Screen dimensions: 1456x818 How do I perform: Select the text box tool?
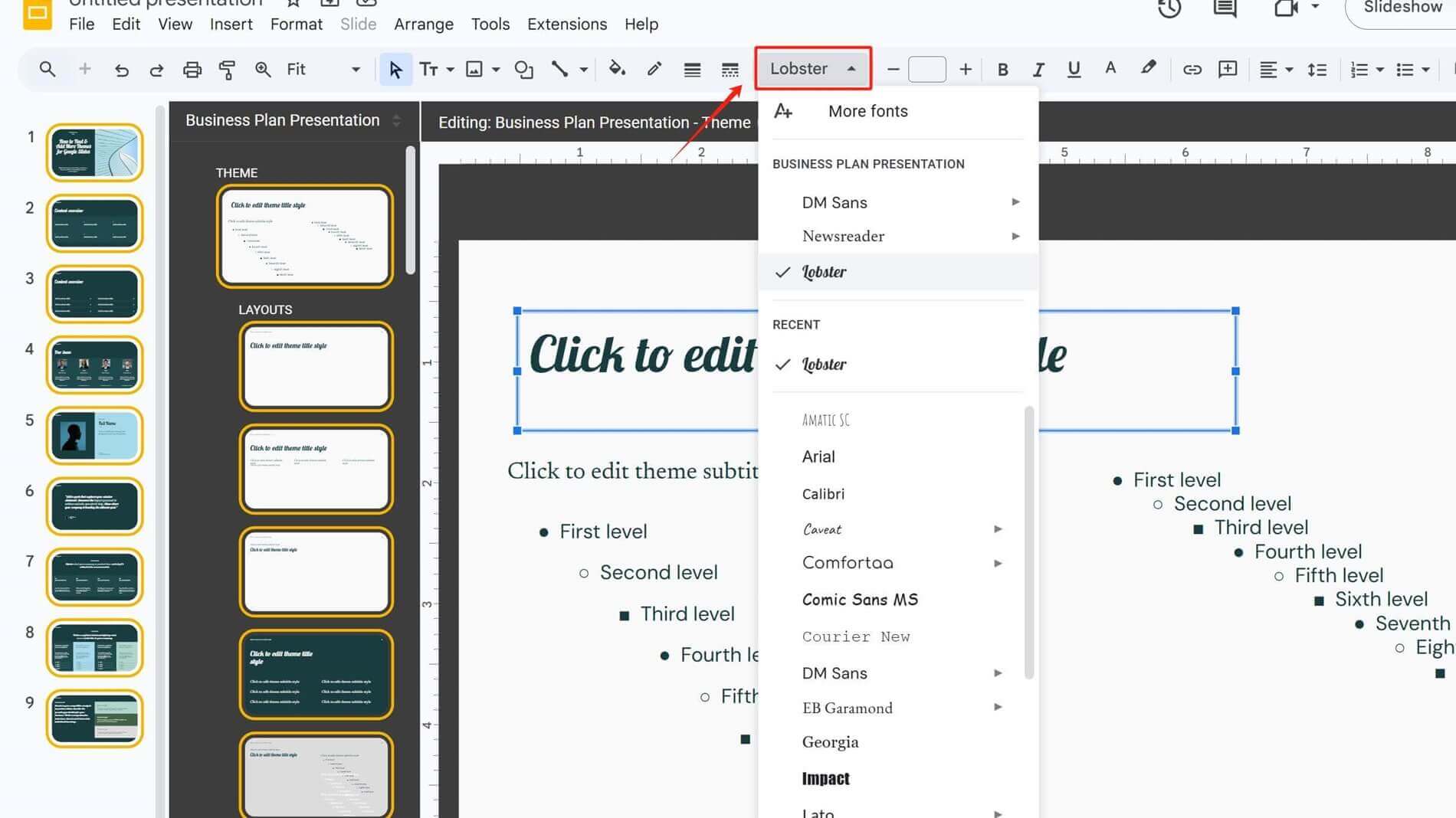(428, 70)
